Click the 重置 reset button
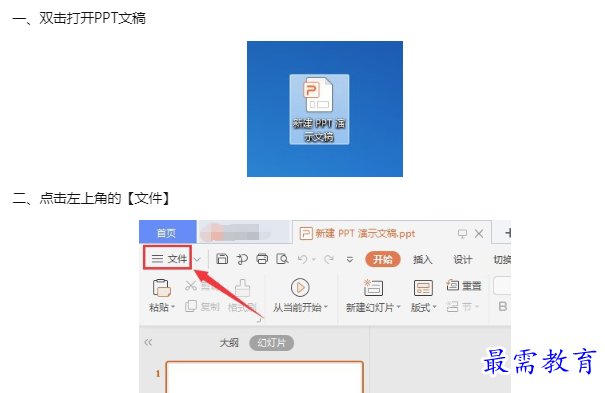605x393 pixels. pyautogui.click(x=464, y=286)
